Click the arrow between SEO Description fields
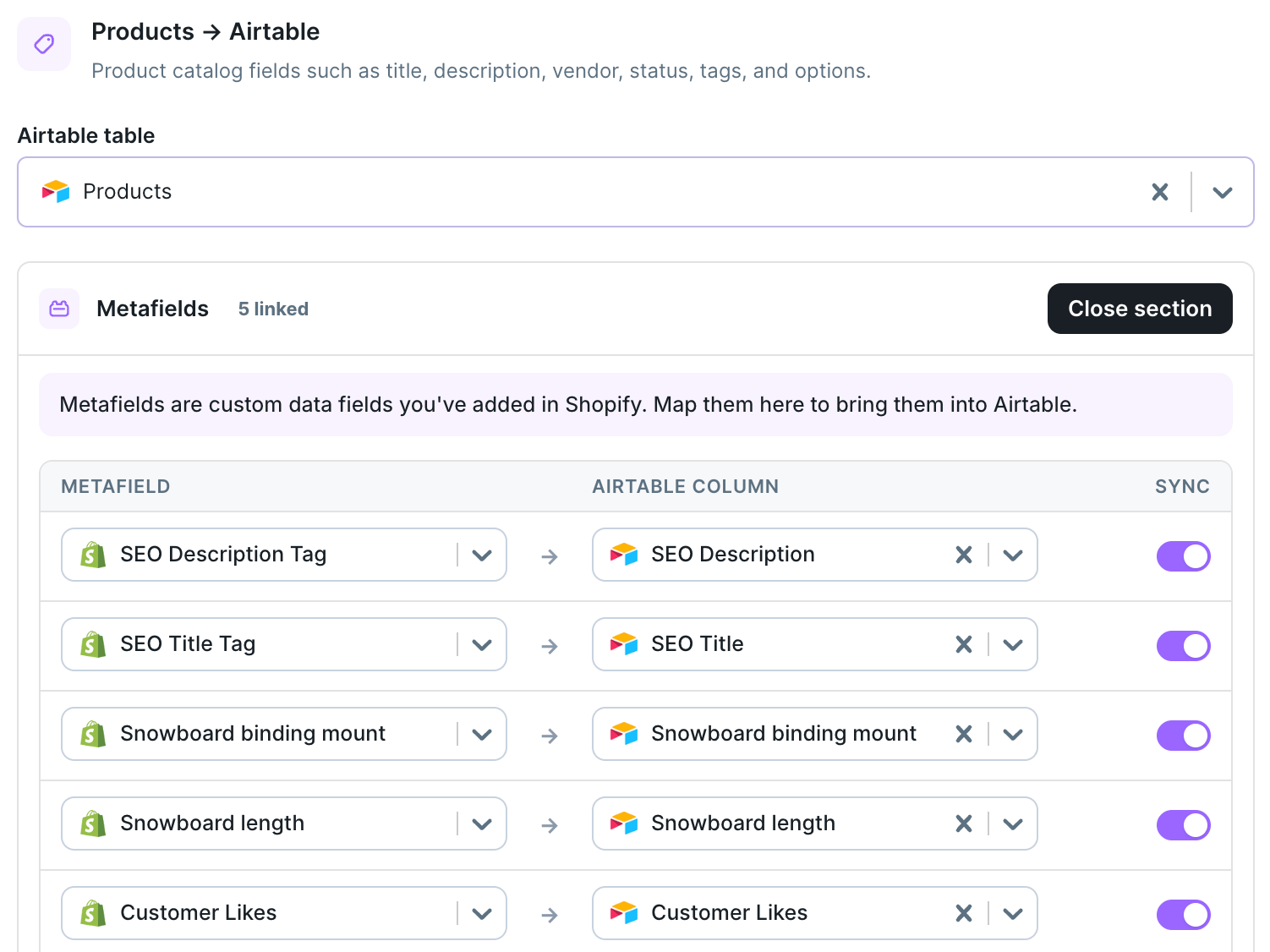This screenshot has width=1270, height=952. 550,556
